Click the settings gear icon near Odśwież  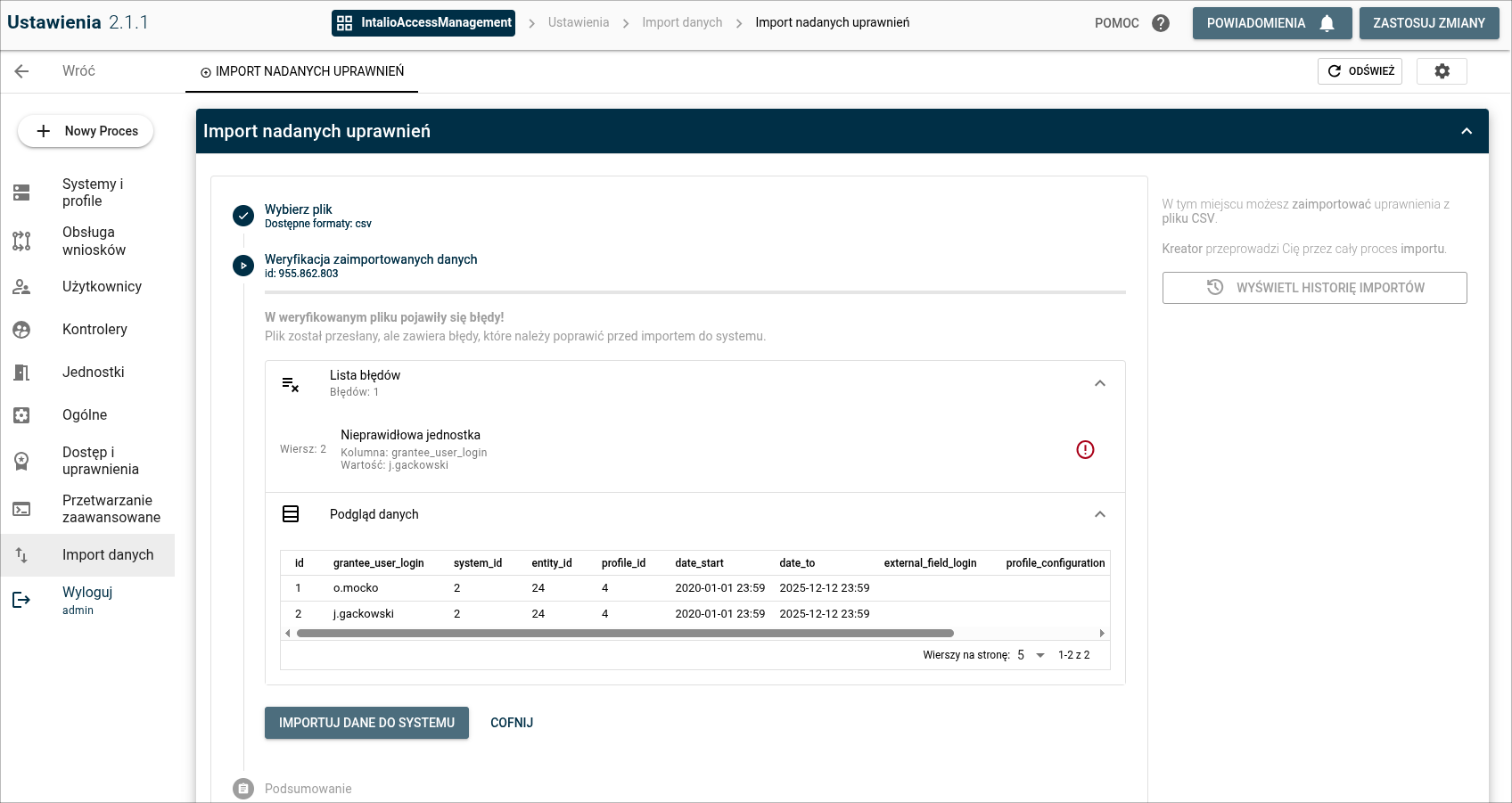[x=1442, y=71]
